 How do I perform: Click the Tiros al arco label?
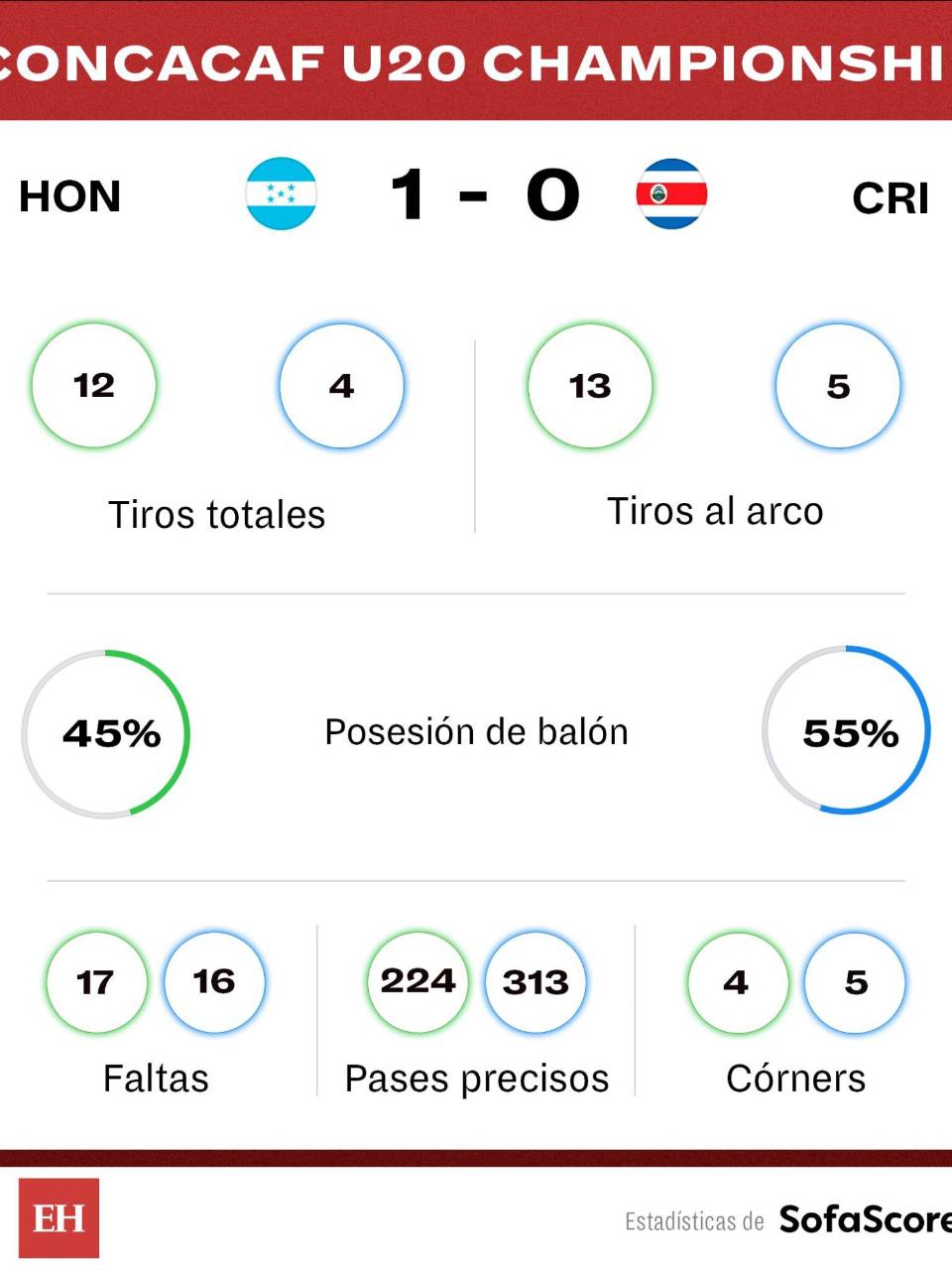(715, 512)
